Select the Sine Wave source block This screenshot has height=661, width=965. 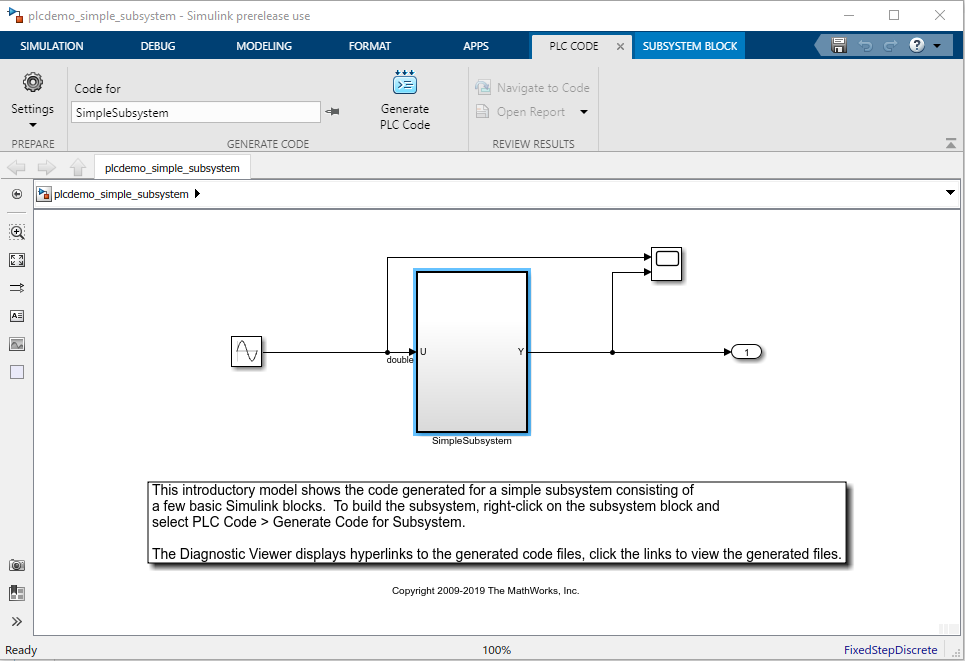pyautogui.click(x=246, y=351)
